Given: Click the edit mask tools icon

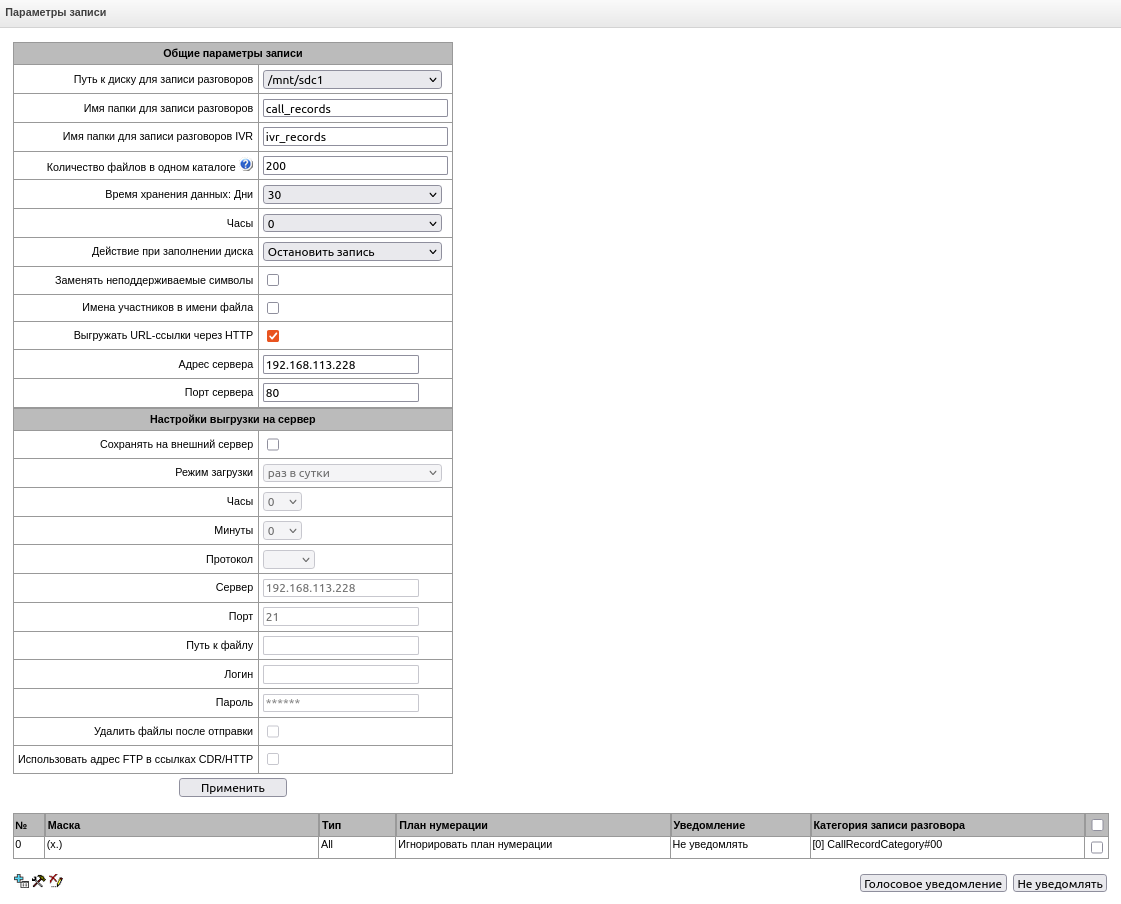Looking at the screenshot, I should (x=39, y=881).
